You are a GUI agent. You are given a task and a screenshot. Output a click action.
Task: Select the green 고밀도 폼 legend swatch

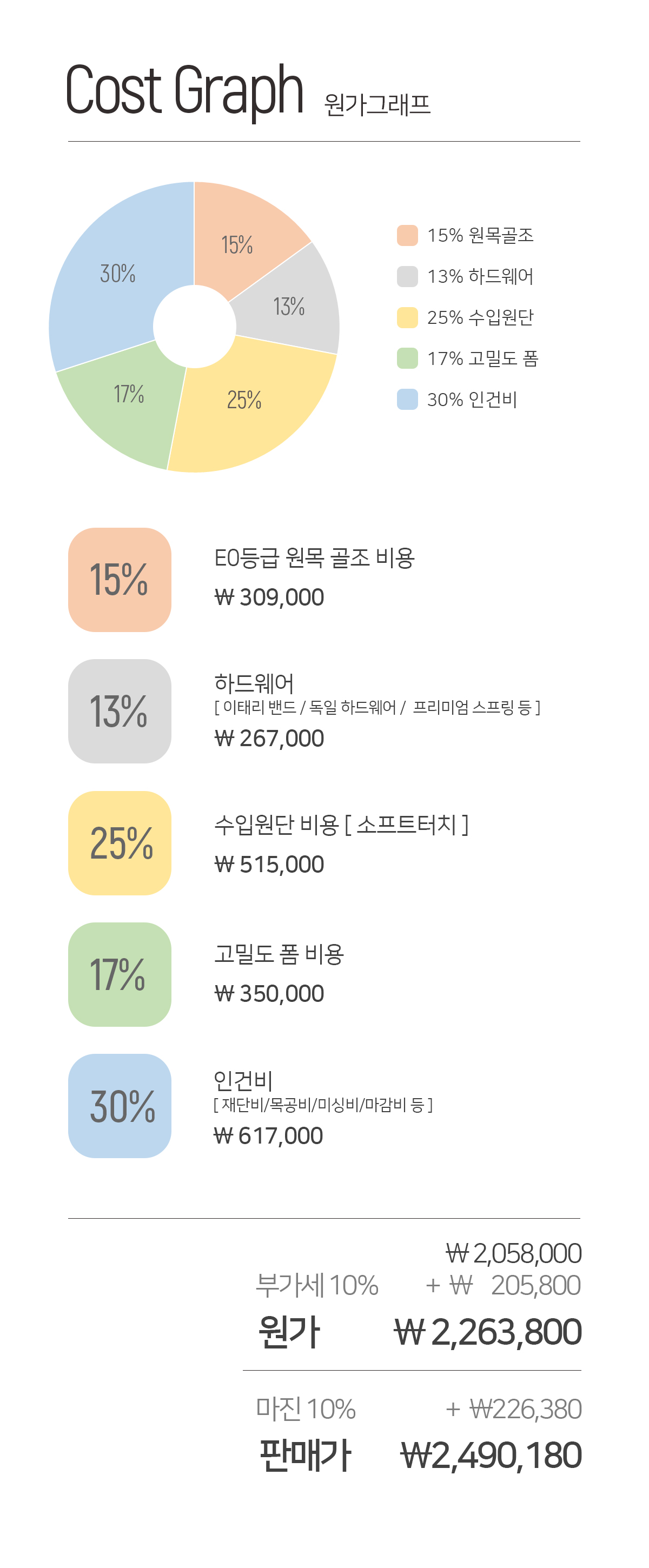407,358
